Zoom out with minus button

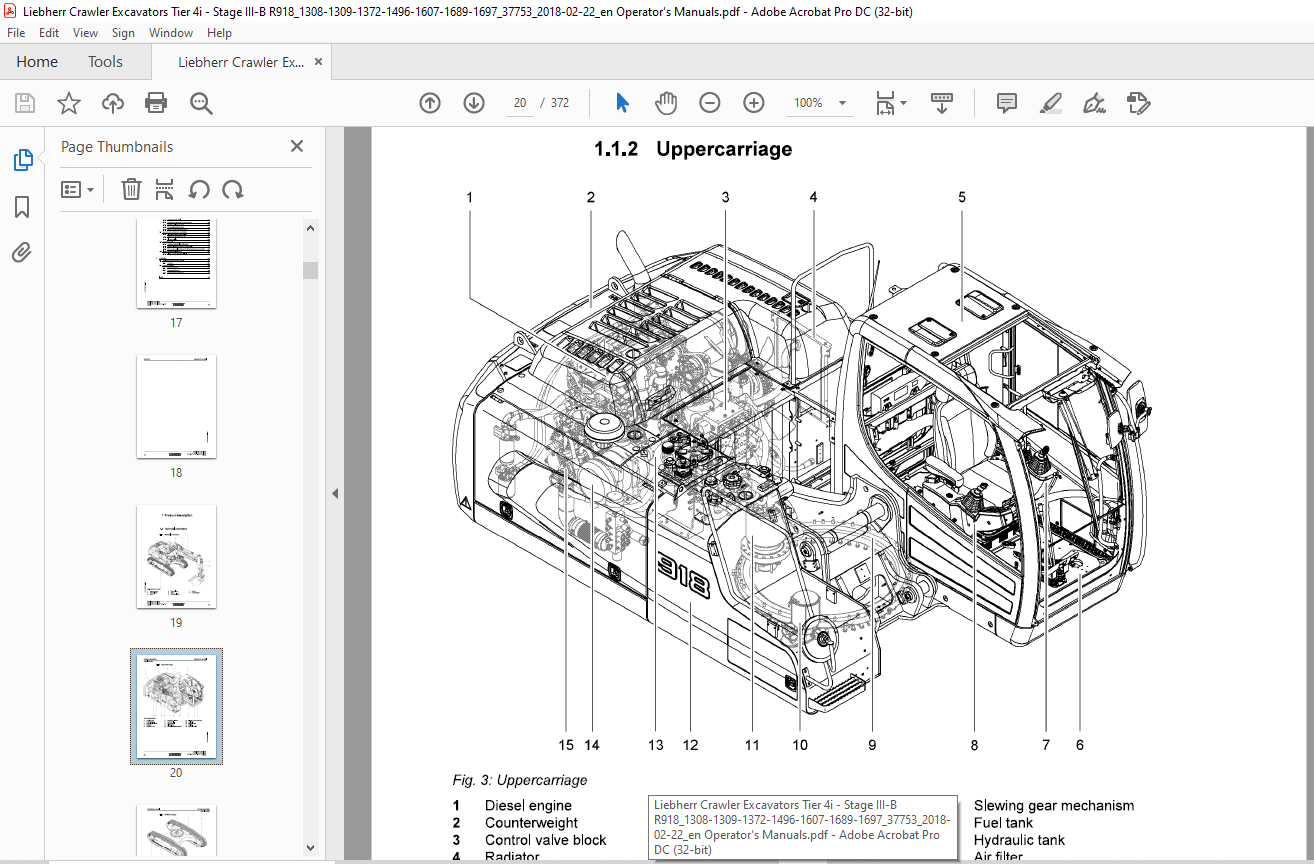[710, 103]
